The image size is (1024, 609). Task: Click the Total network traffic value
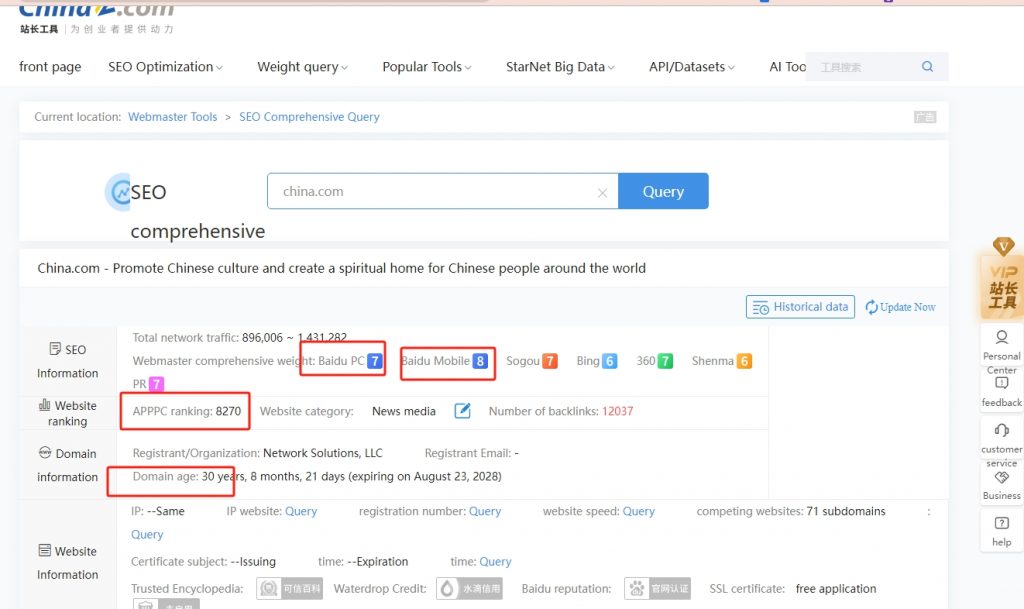[295, 337]
